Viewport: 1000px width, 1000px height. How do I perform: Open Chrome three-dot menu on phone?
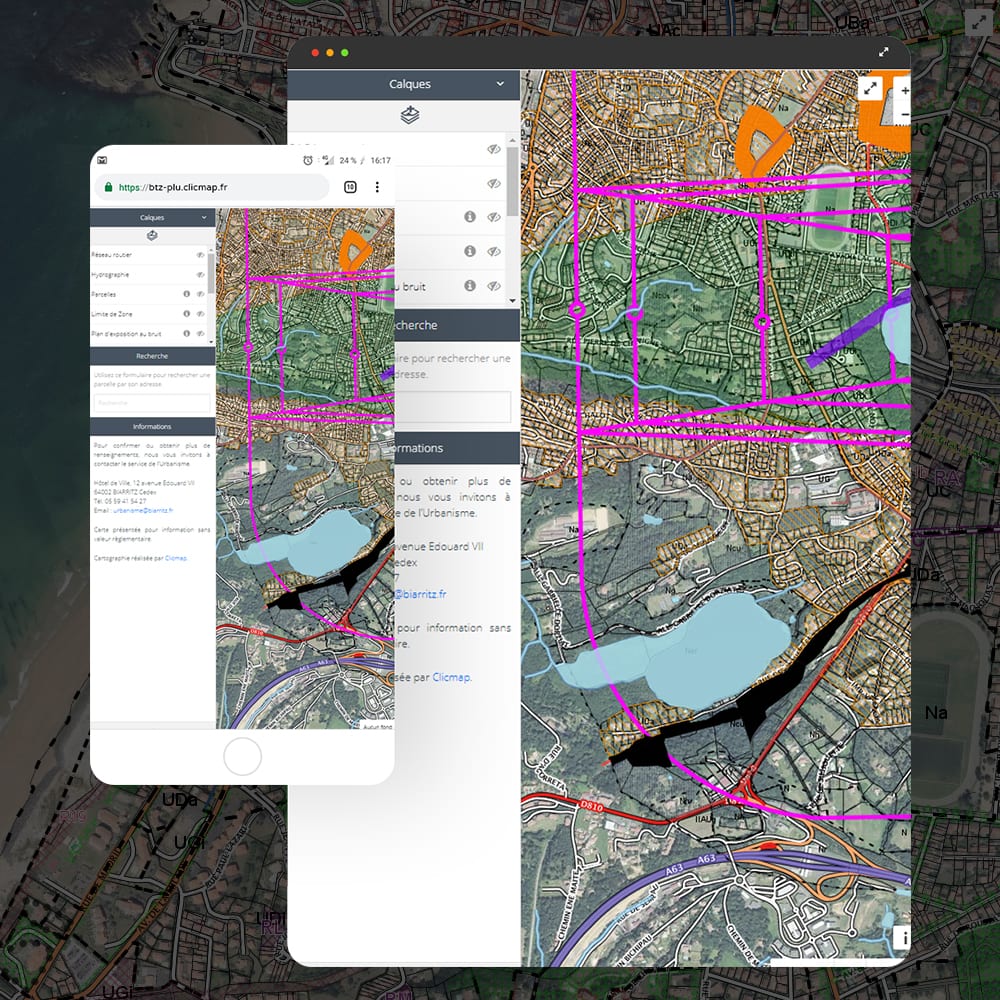click(377, 187)
